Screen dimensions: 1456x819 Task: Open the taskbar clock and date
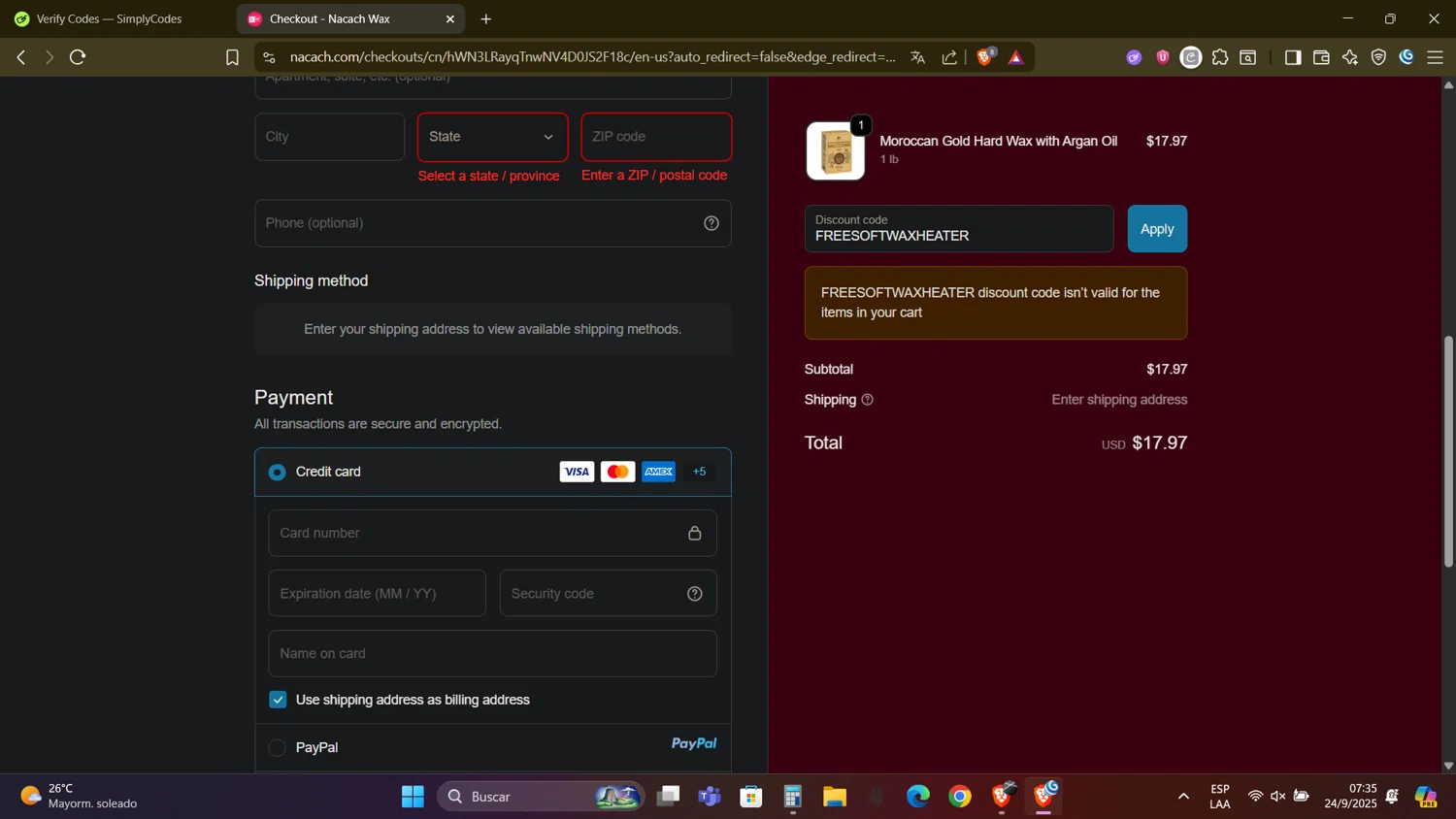(1350, 797)
